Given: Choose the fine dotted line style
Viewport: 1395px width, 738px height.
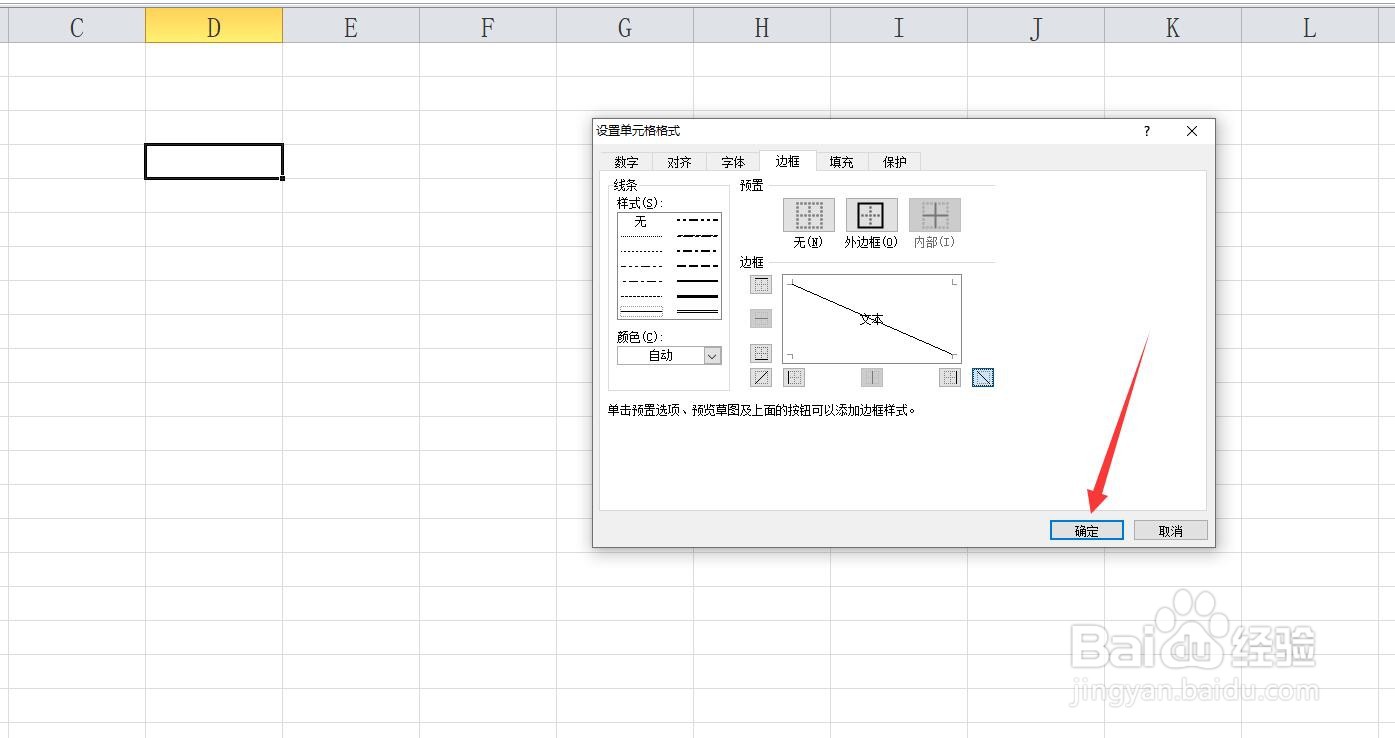Looking at the screenshot, I should pos(641,236).
